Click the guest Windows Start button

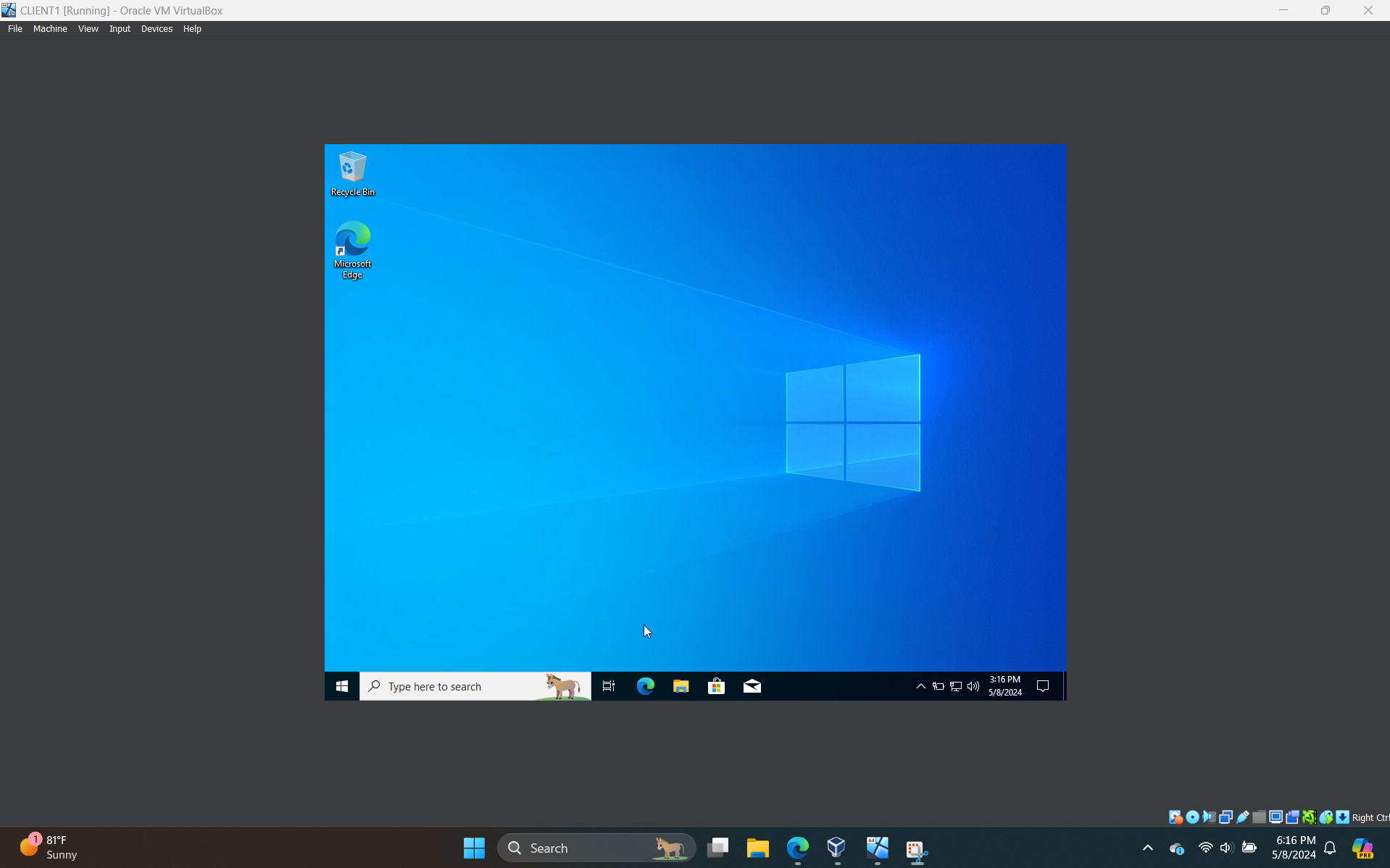pos(342,686)
